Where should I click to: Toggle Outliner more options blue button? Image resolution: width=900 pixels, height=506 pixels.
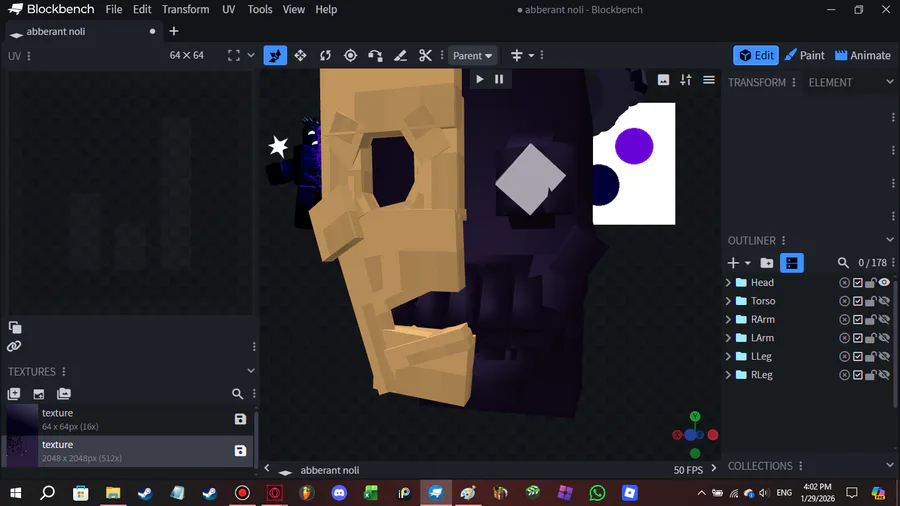[792, 263]
